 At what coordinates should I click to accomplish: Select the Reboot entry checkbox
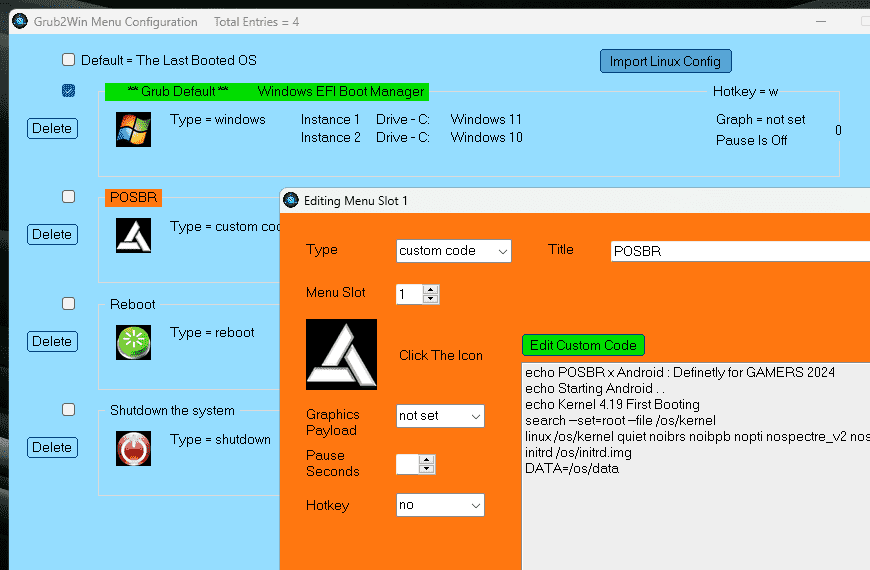69,303
